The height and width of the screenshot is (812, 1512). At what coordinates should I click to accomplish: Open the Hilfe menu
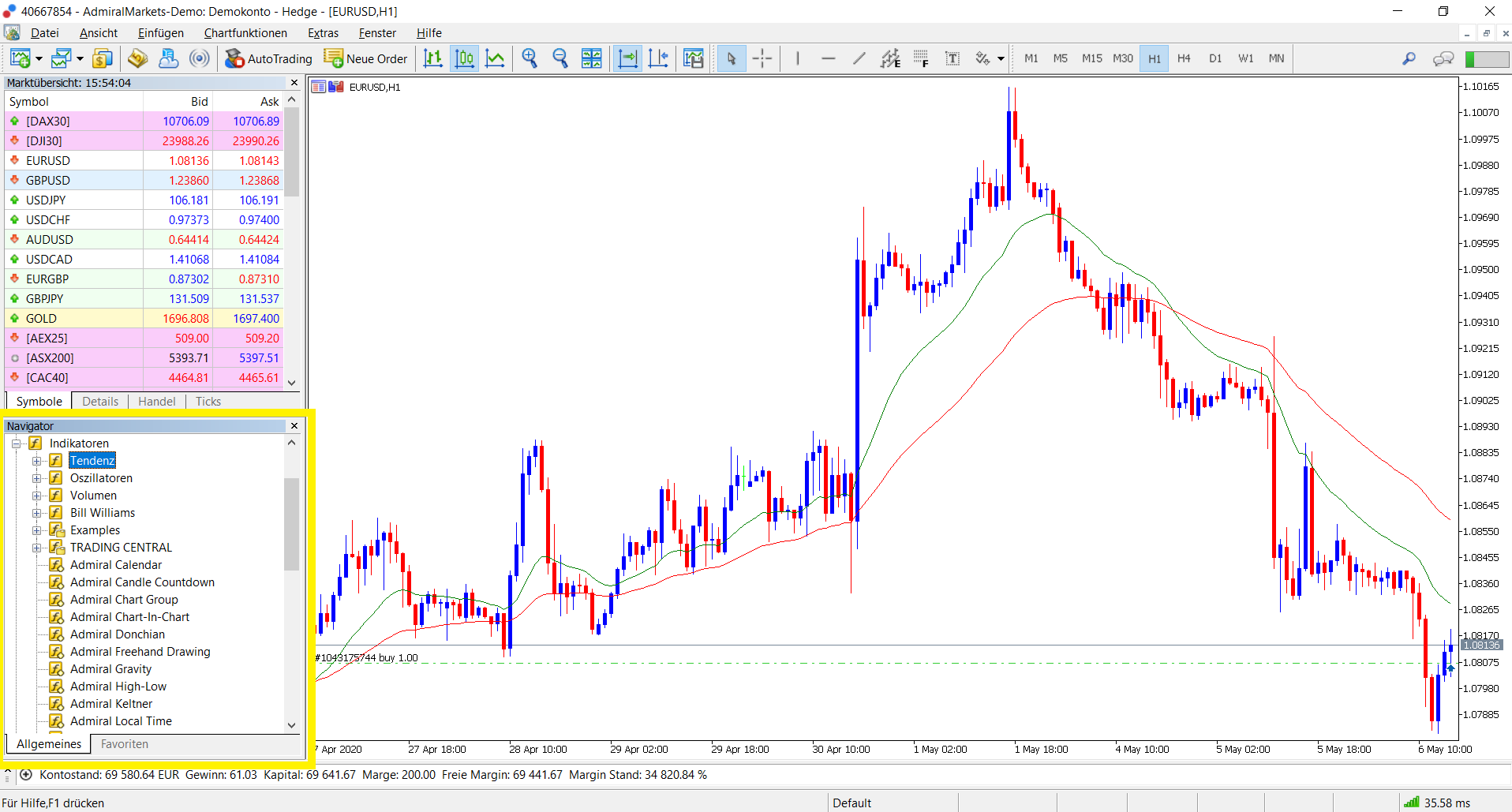[x=429, y=33]
